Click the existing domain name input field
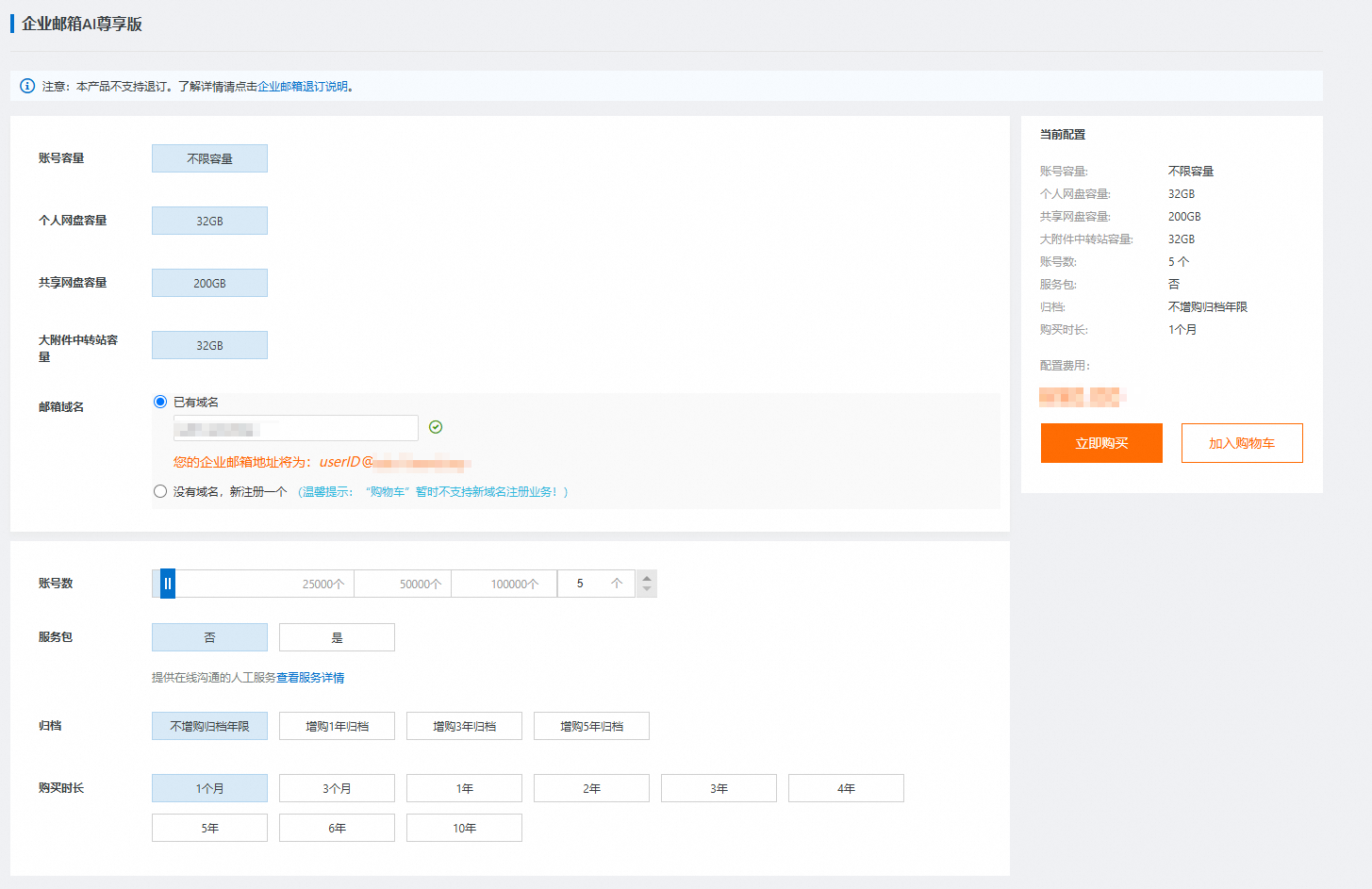Viewport: 1372px width, 889px height. [x=295, y=428]
